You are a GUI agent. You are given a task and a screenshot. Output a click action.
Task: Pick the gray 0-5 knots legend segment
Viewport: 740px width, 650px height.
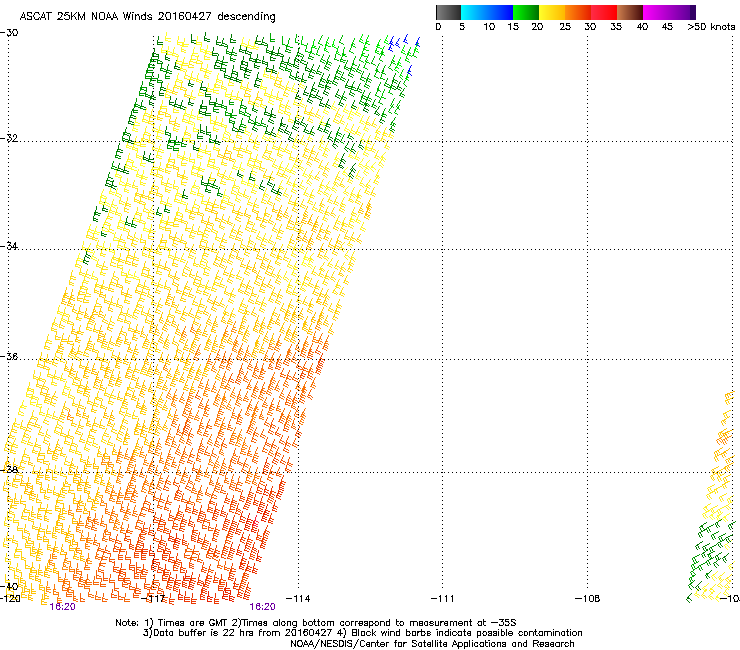448,12
